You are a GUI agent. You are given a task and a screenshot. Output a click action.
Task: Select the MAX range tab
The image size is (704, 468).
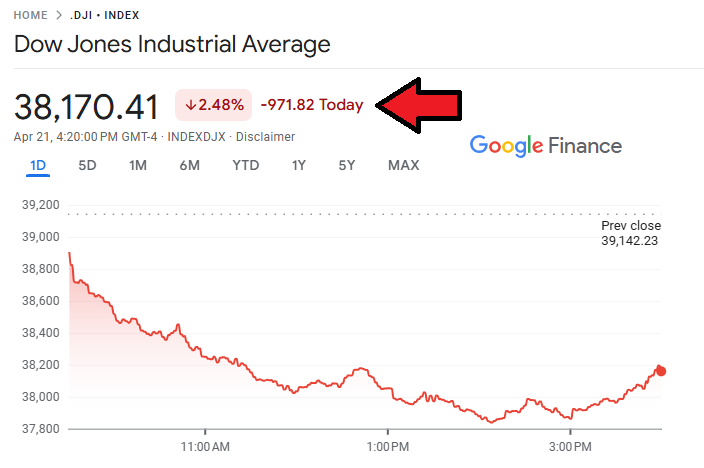tap(404, 165)
